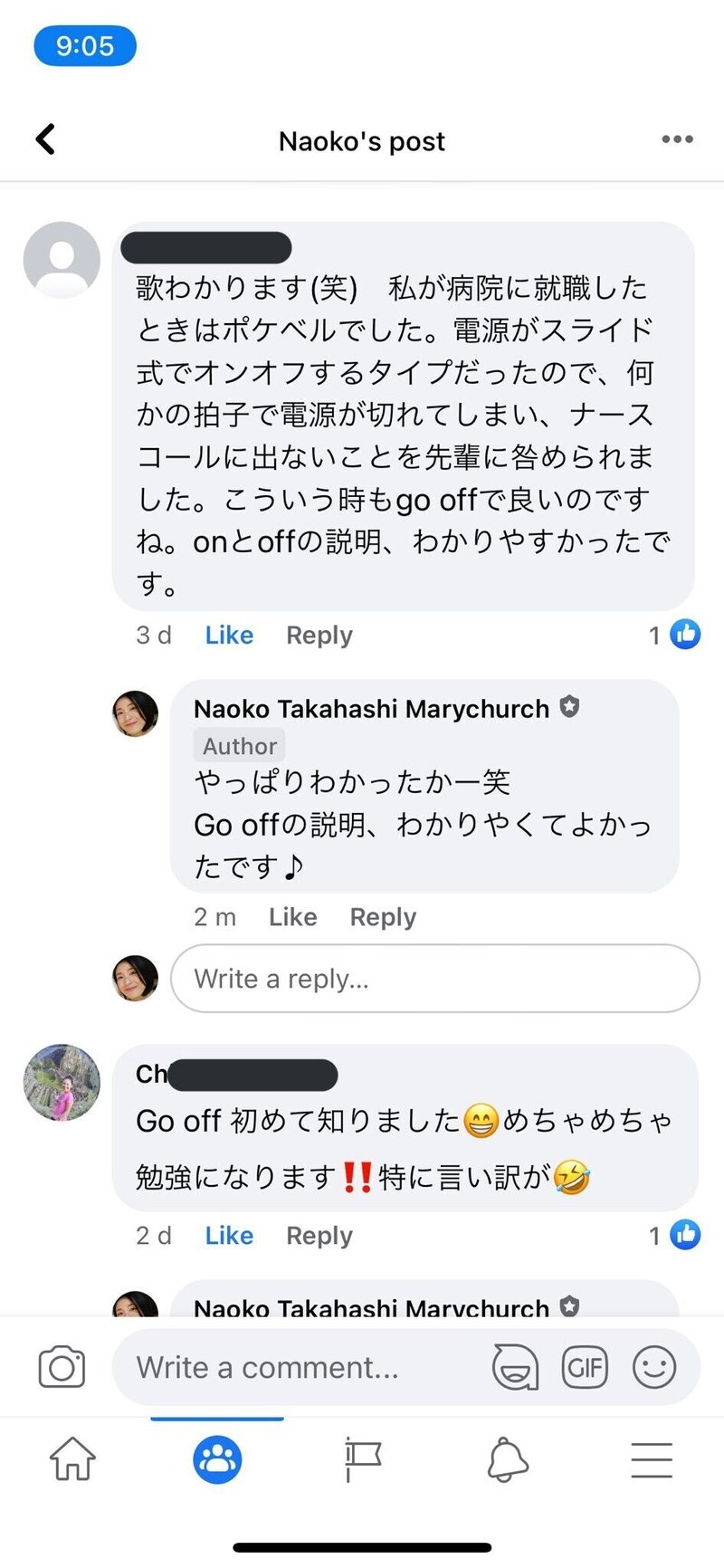Open Naoko Takahashi Marychurch's profile
The width and height of the screenshot is (724, 1568).
pyautogui.click(x=370, y=709)
